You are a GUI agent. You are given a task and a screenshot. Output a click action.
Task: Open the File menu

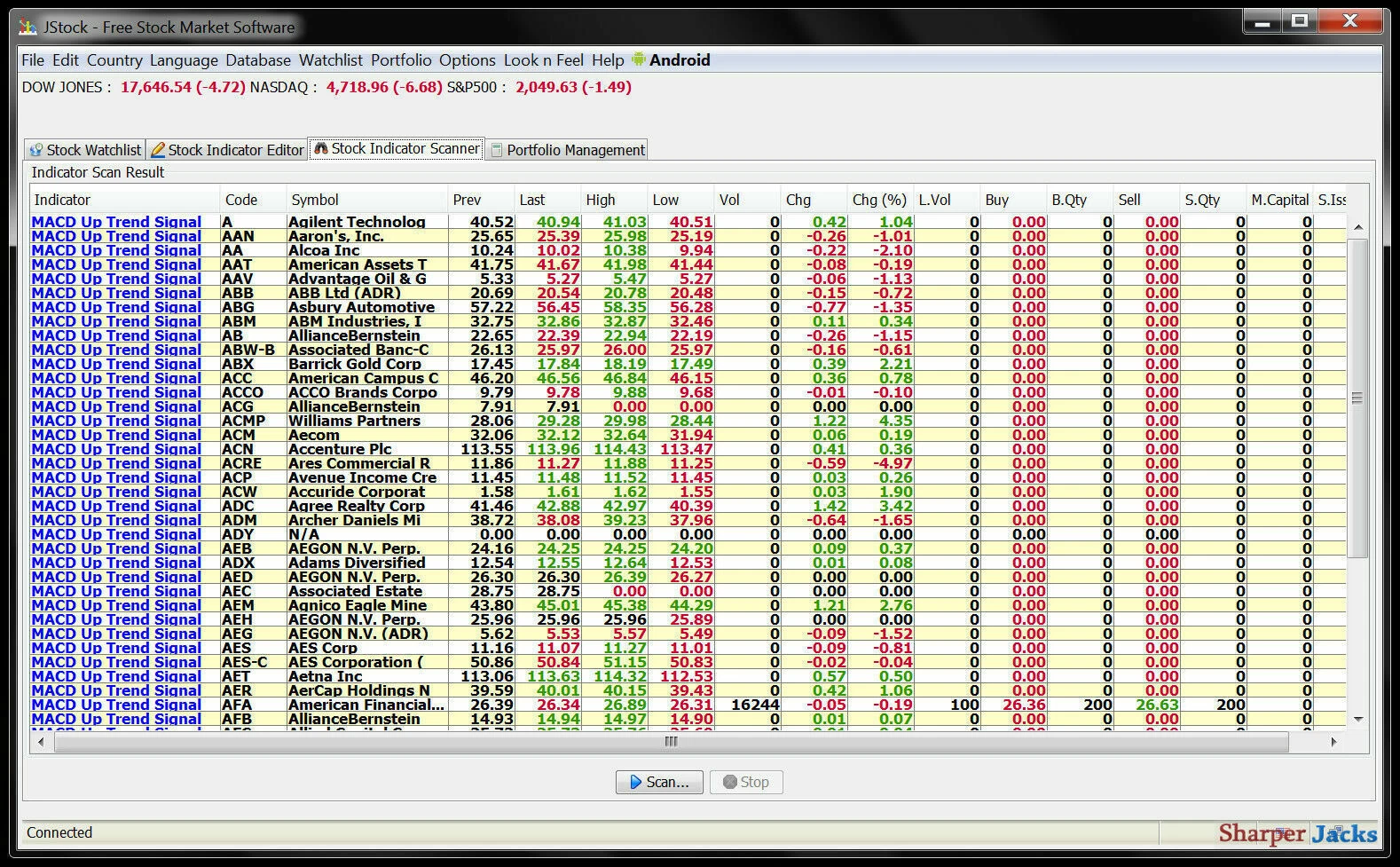tap(33, 60)
